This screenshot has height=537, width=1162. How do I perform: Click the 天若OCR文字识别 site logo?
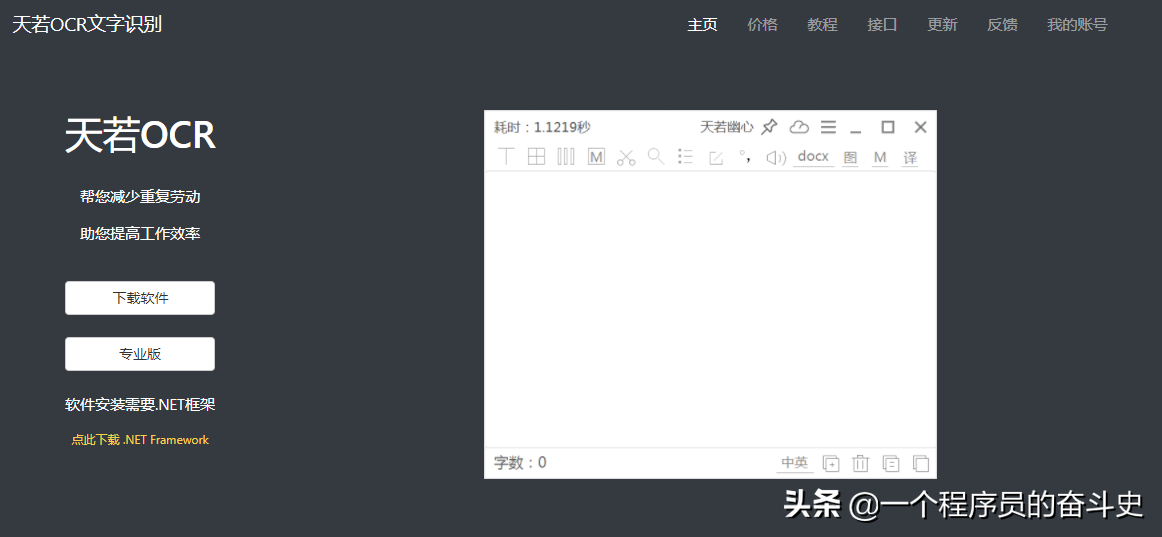[x=87, y=24]
